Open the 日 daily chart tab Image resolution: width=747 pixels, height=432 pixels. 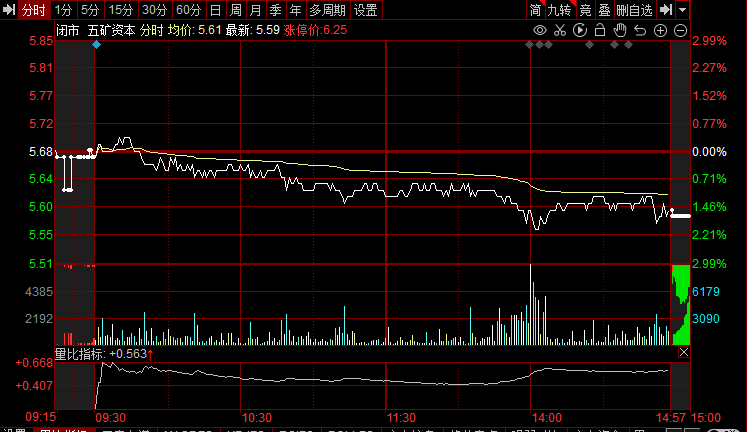(x=215, y=10)
